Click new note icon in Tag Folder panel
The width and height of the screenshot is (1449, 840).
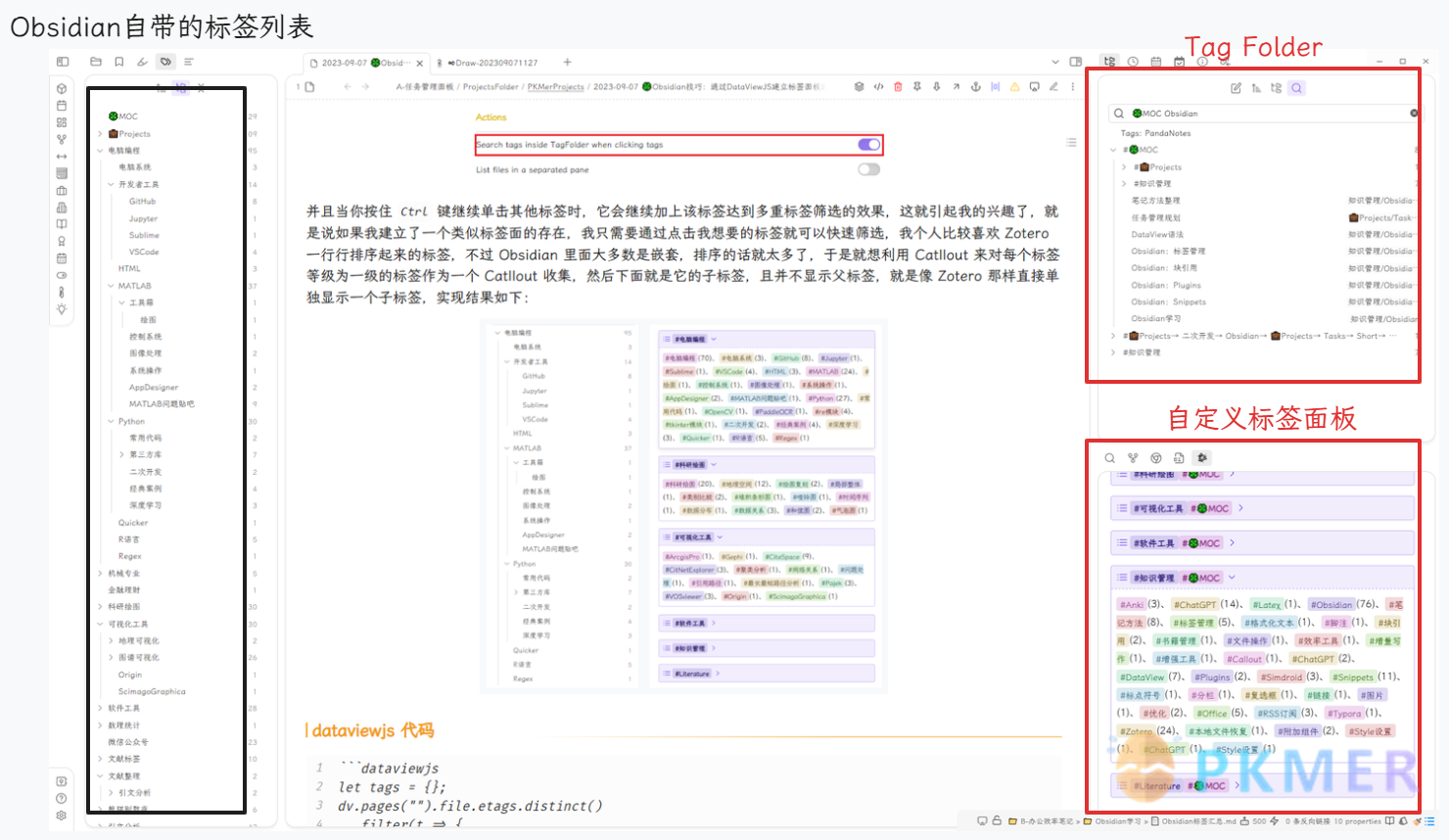tap(1236, 88)
